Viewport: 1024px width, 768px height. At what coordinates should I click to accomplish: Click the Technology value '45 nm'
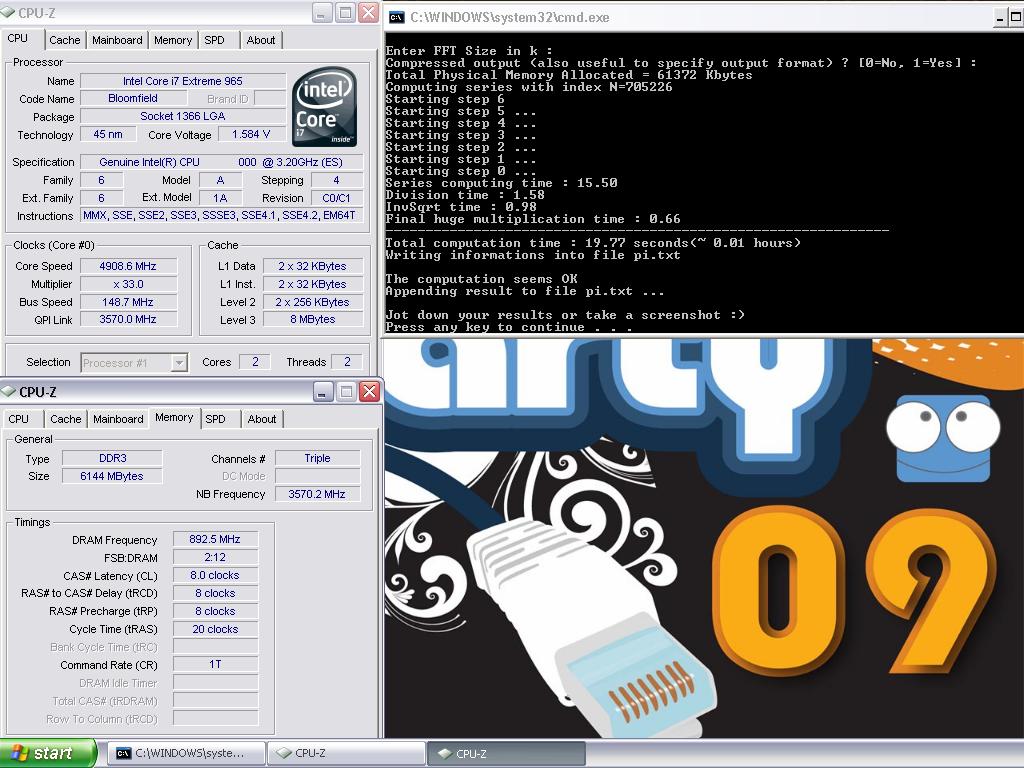click(108, 134)
